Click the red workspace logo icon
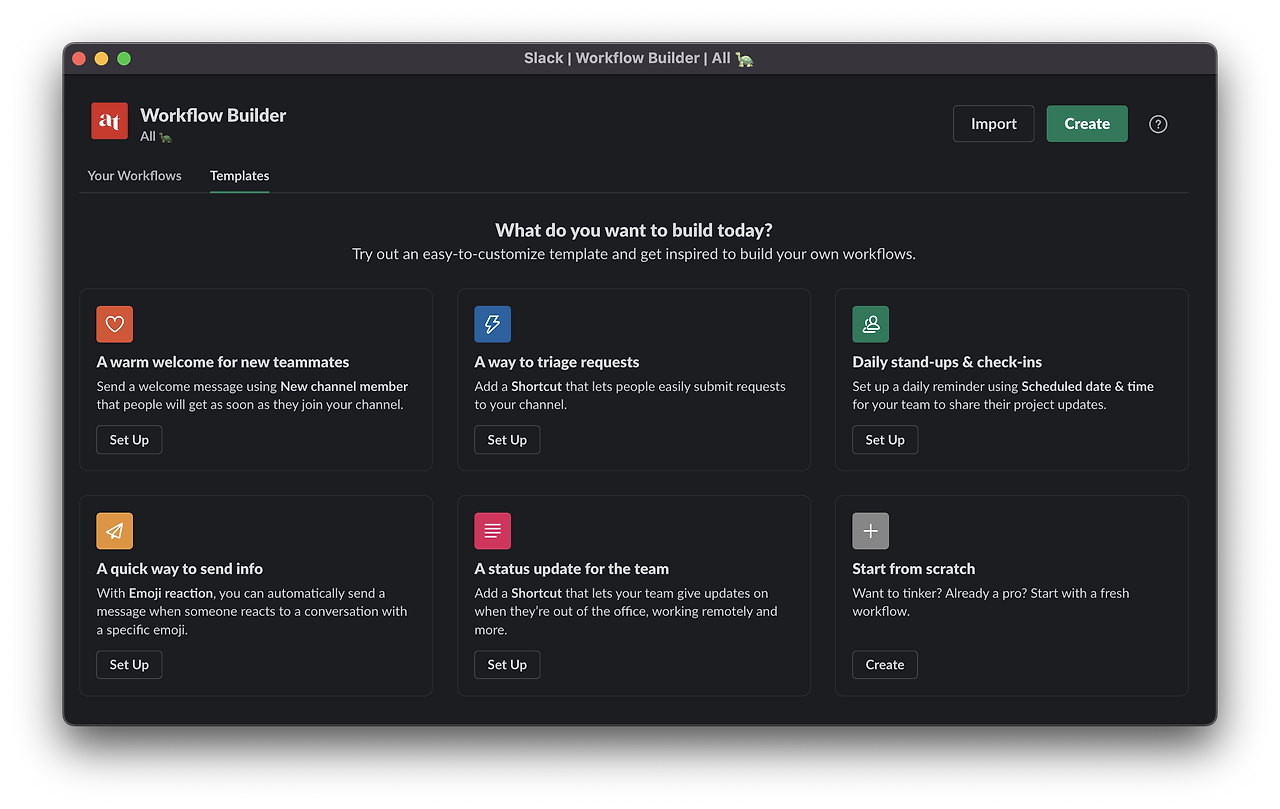 click(x=109, y=121)
